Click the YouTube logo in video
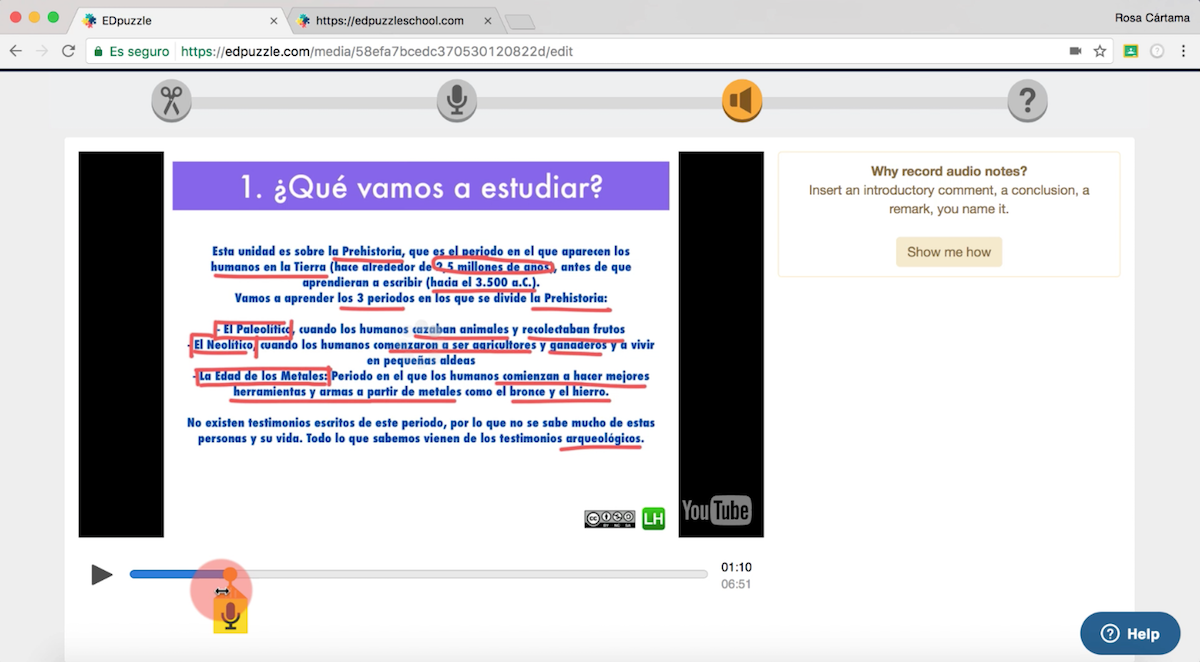 [715, 511]
